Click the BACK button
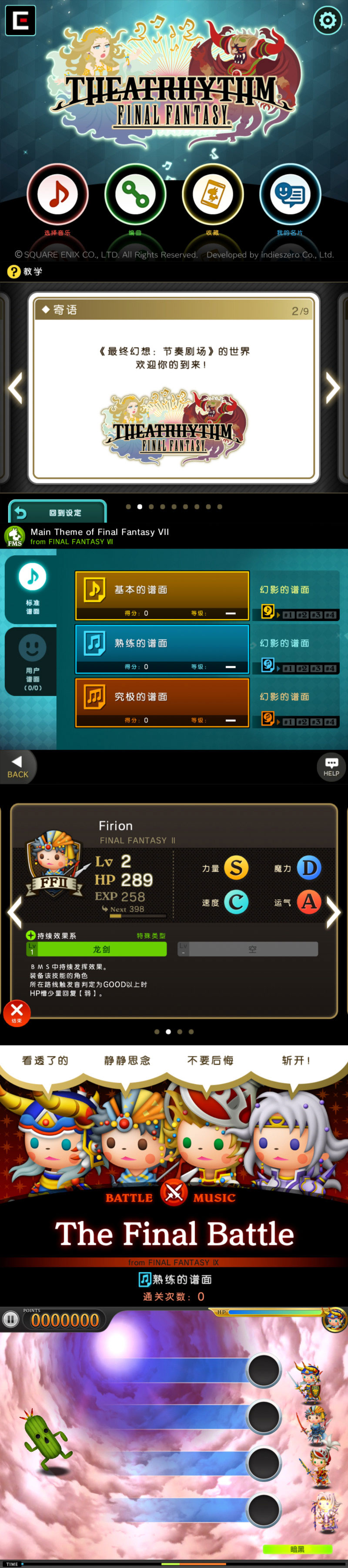348x1568 pixels. pos(18,766)
